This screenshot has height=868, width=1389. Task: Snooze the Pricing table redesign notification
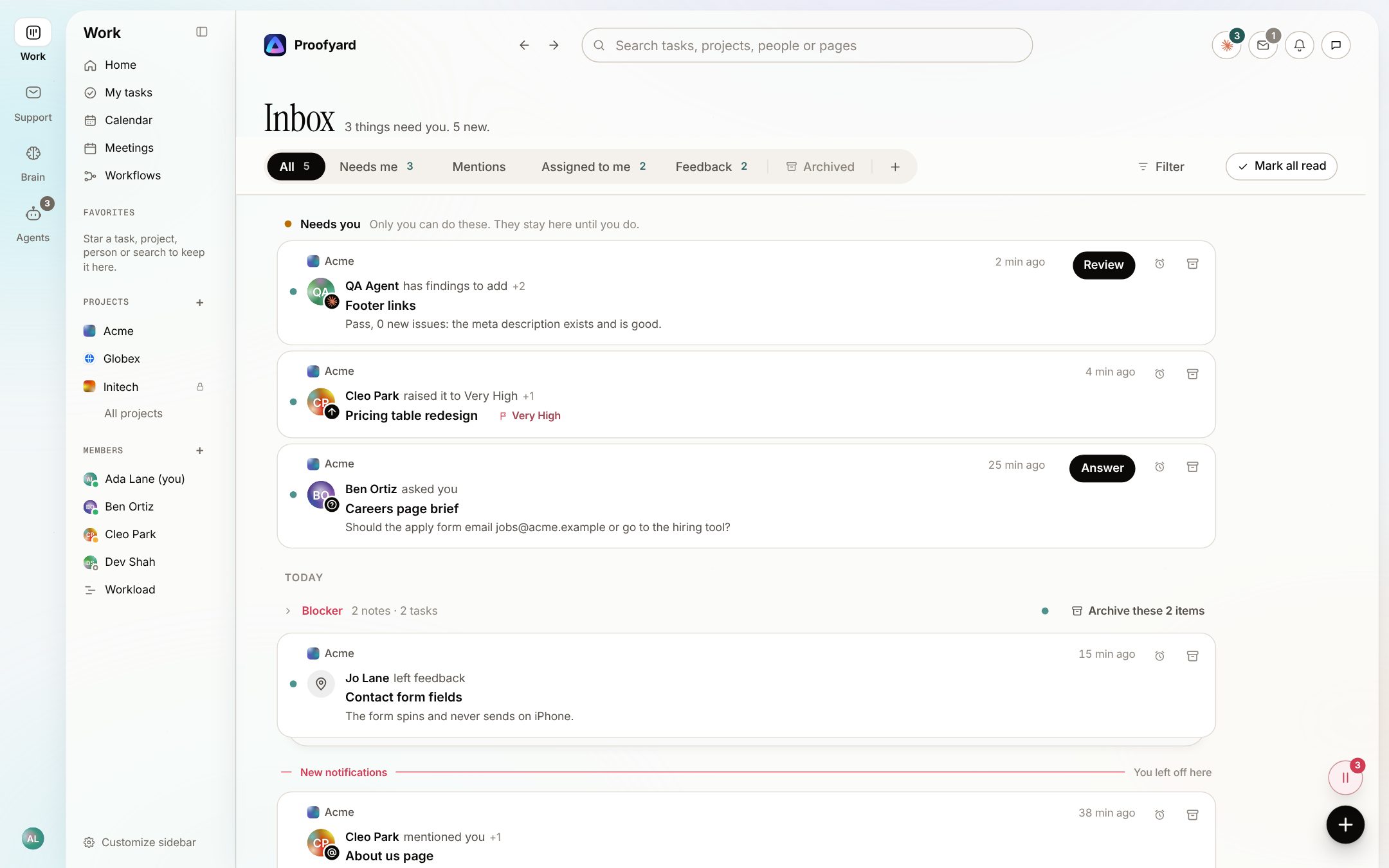coord(1159,374)
